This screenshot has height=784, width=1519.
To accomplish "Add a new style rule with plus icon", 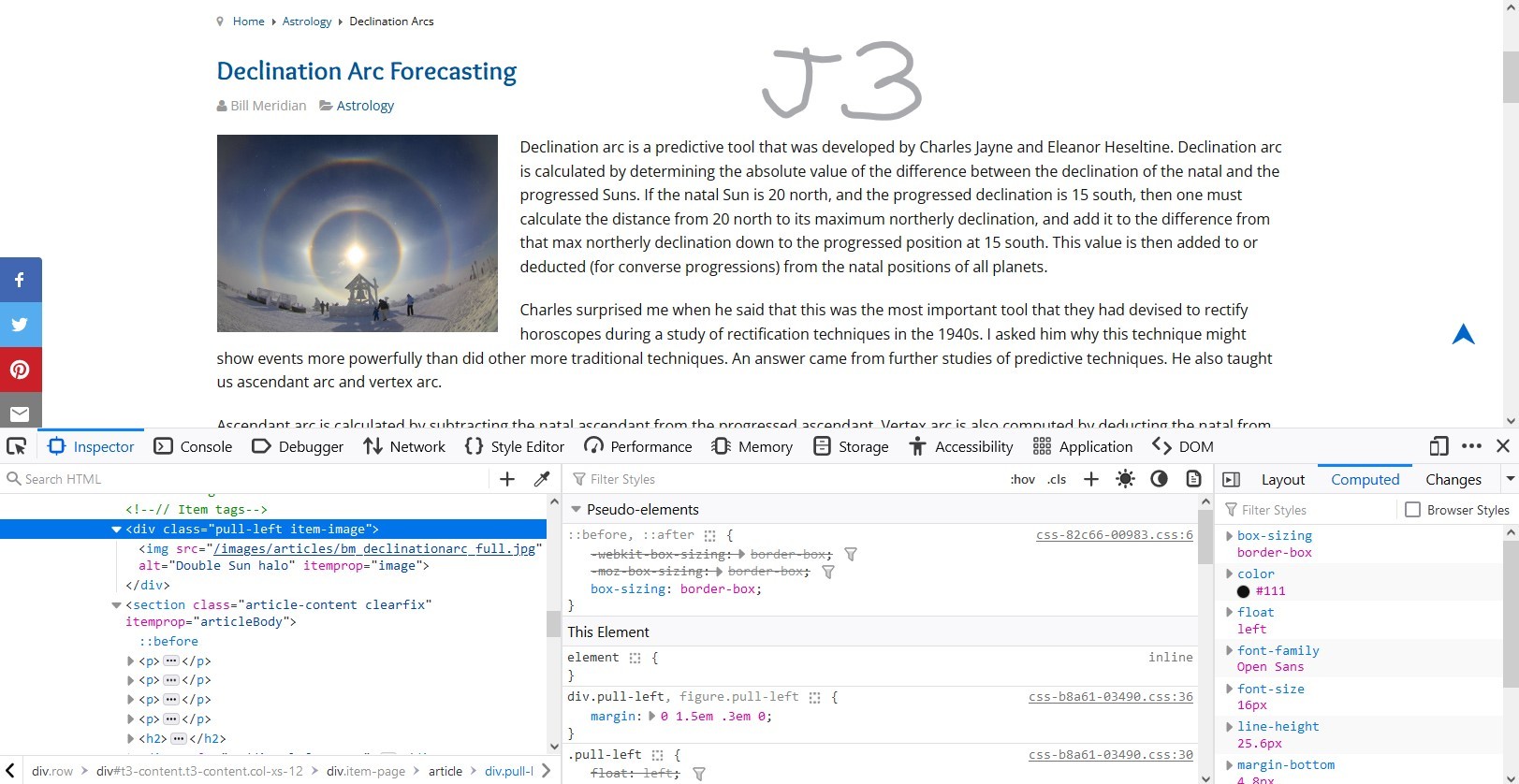I will point(1091,479).
